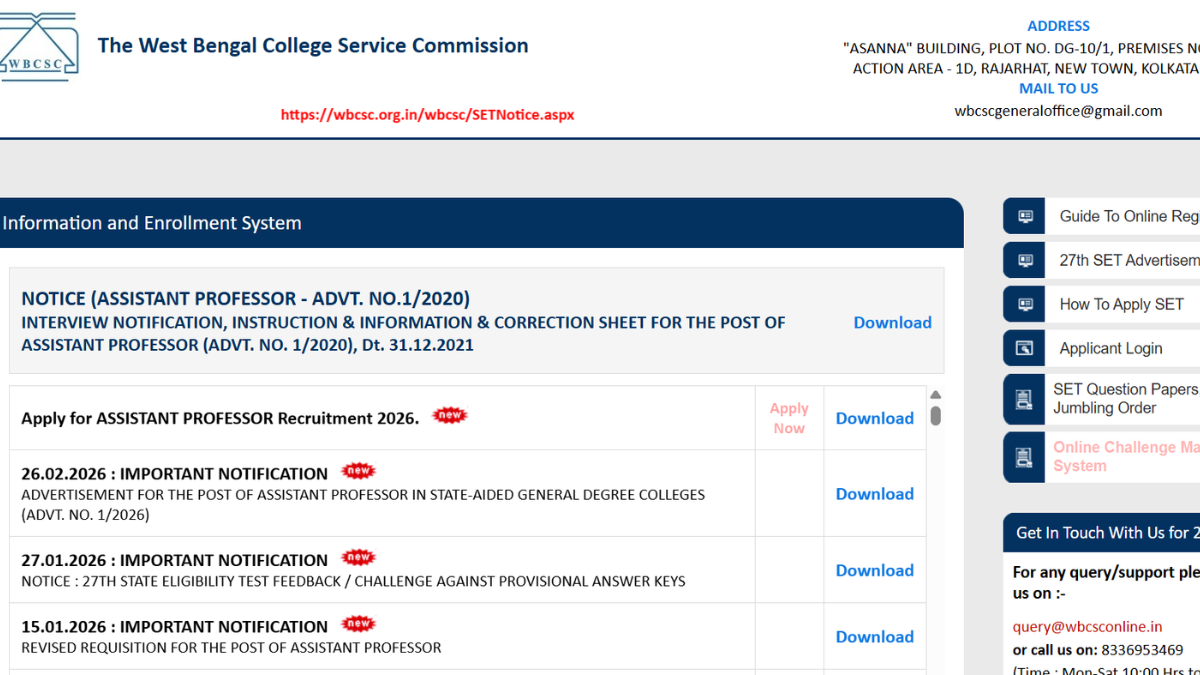Click the query@wbcsconline.in email link

tap(1087, 627)
